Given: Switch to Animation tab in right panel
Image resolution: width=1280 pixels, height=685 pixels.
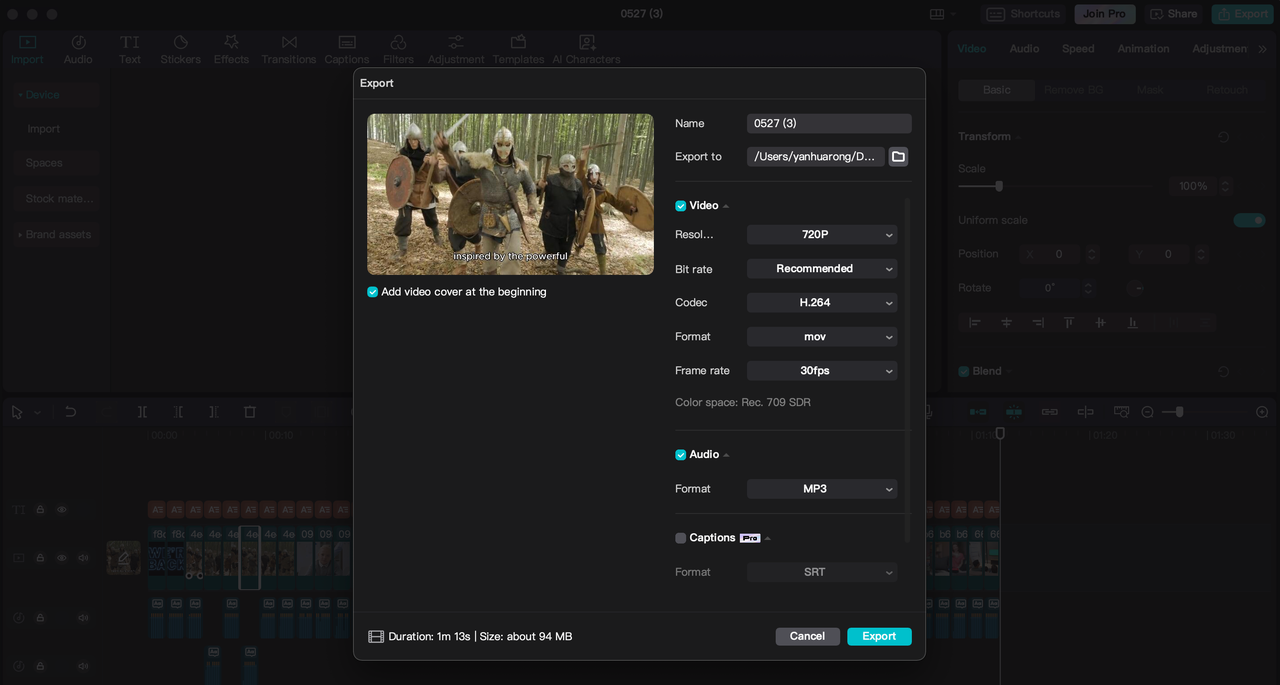Looking at the screenshot, I should 1143,48.
